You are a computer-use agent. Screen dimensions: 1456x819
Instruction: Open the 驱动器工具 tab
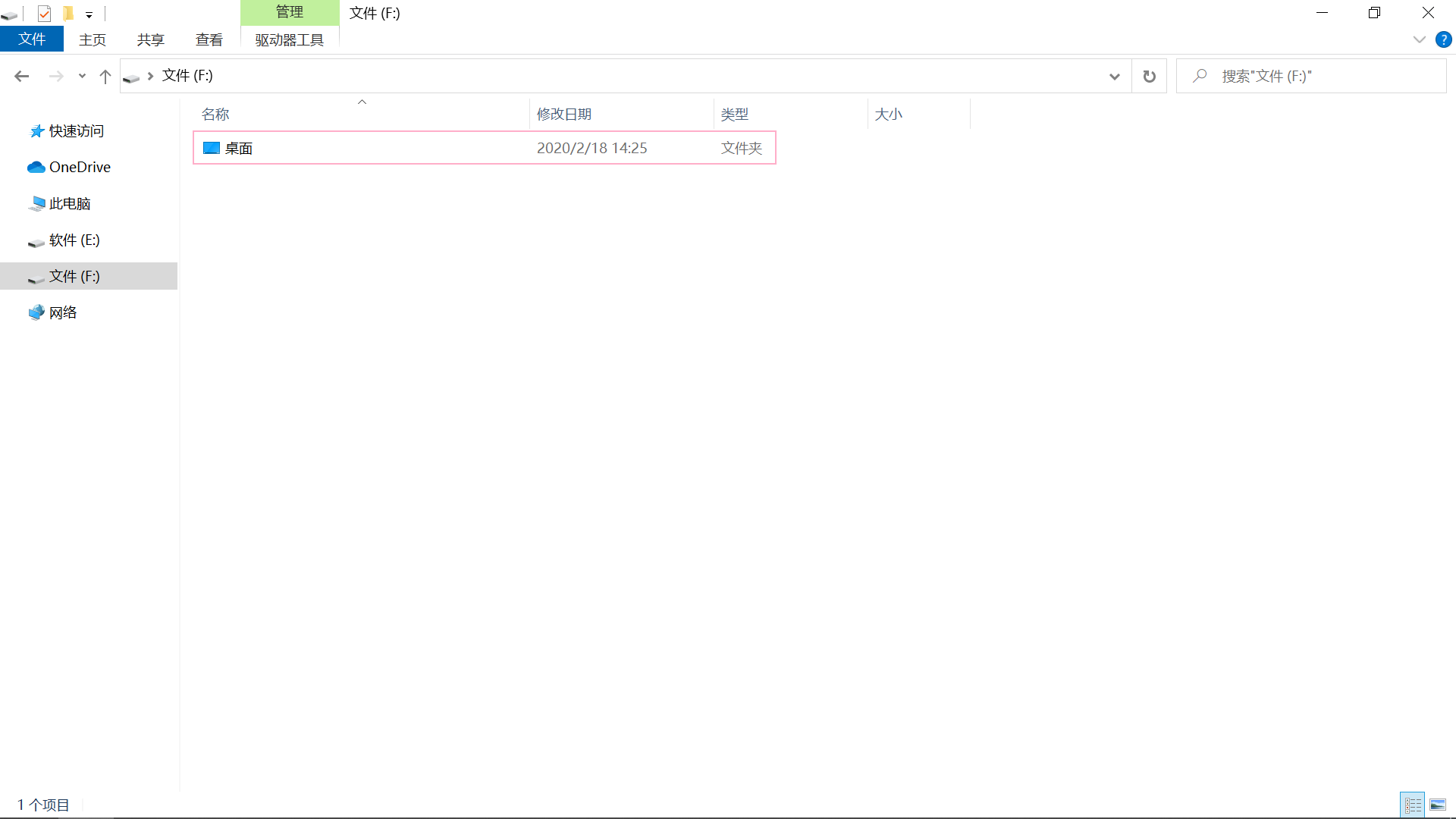[x=289, y=39]
